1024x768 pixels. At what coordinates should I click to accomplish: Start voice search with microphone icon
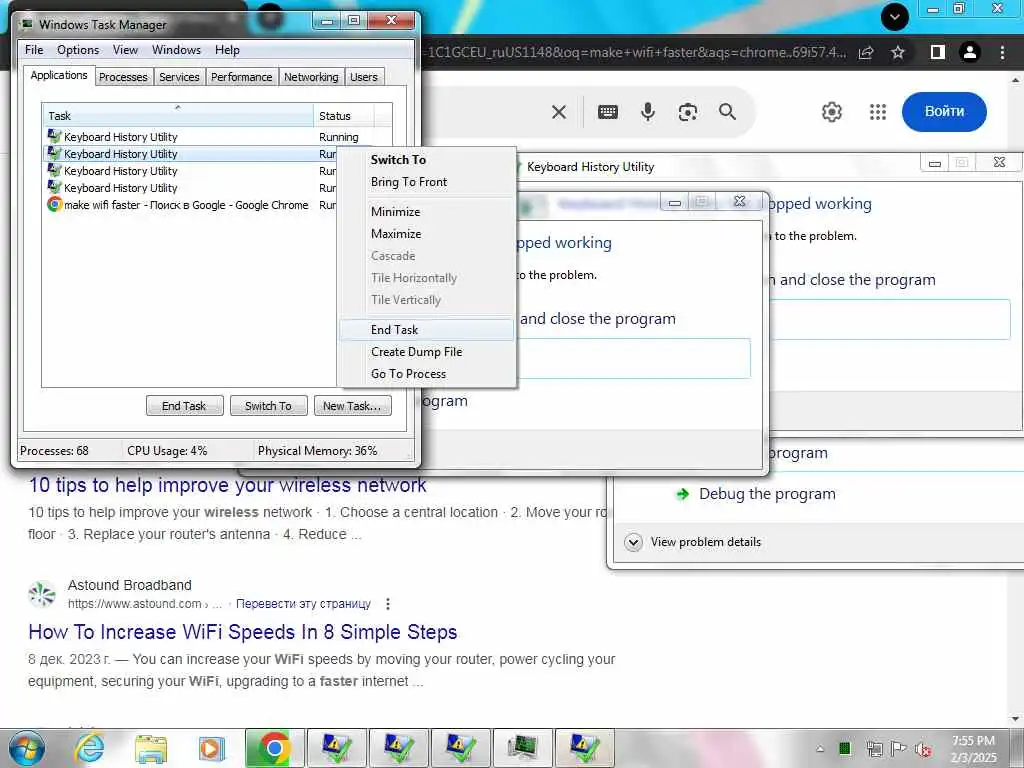click(x=647, y=112)
